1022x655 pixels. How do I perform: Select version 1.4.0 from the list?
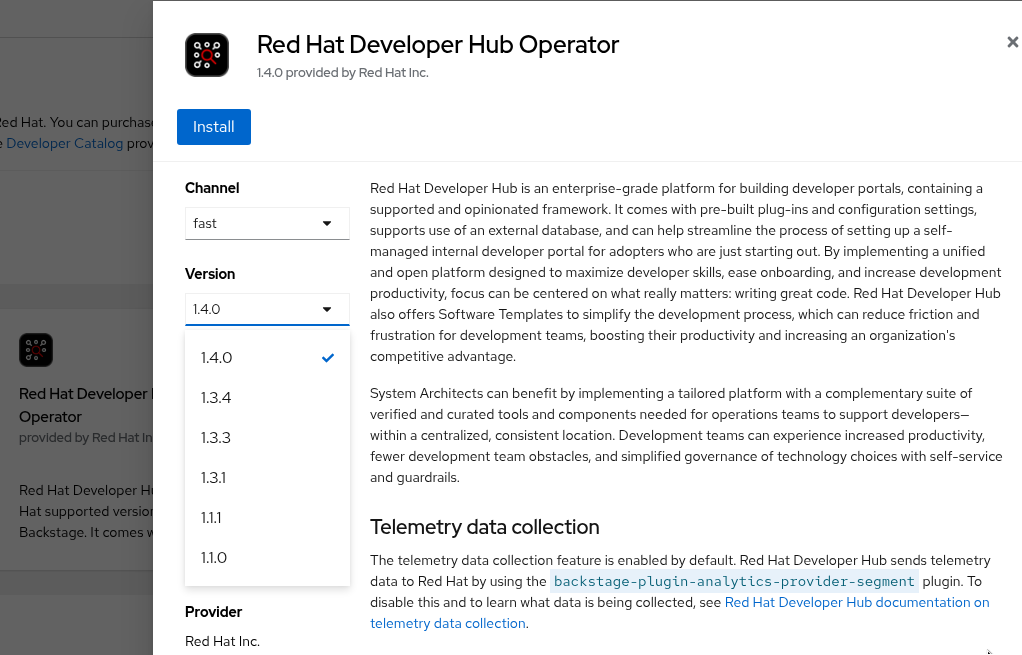click(x=217, y=358)
